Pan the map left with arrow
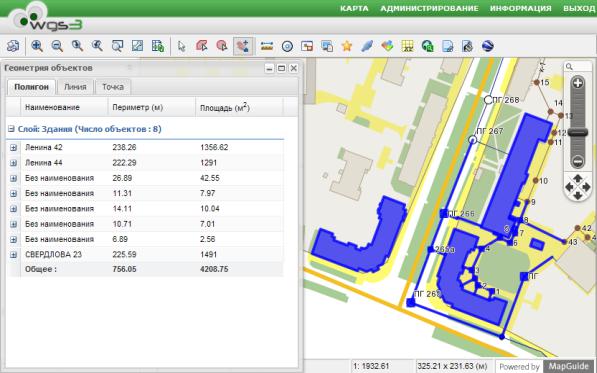Image resolution: width=597 pixels, height=373 pixels. point(570,187)
